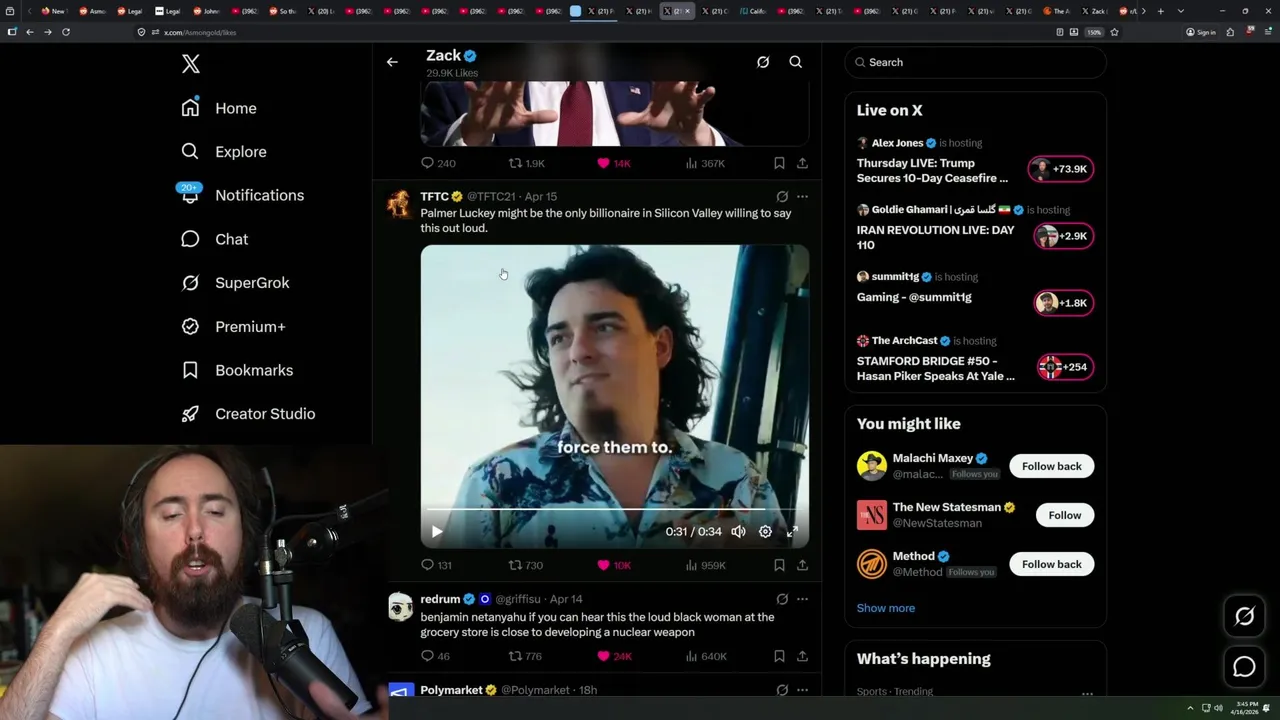Unlike redrum post with 24K likes
Screen dimensions: 1280x720
point(614,656)
